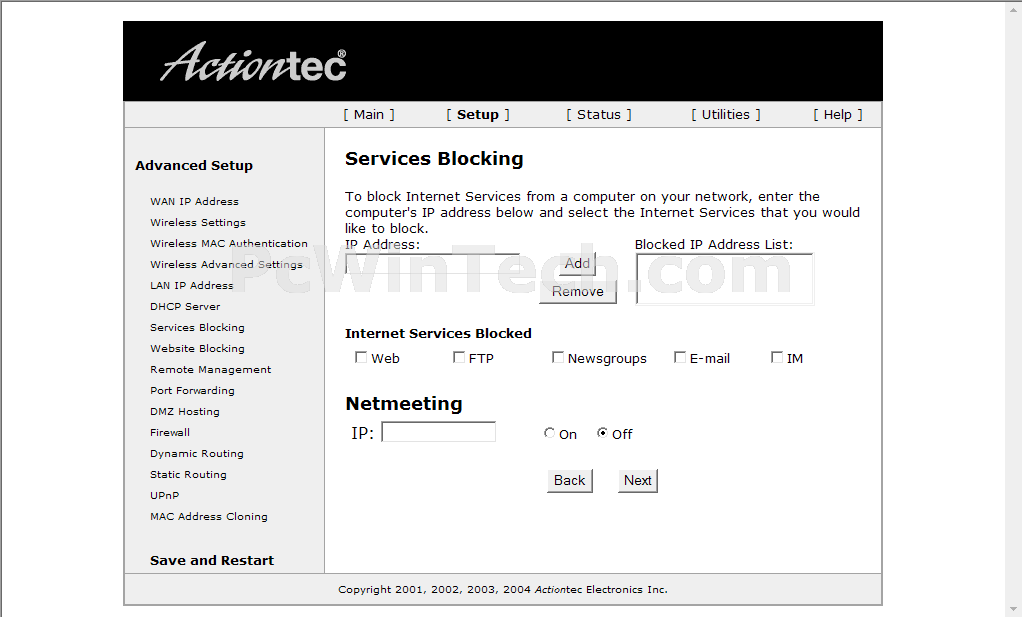Viewport: 1022px width, 617px height.
Task: Go to UPnP settings
Action: (164, 495)
